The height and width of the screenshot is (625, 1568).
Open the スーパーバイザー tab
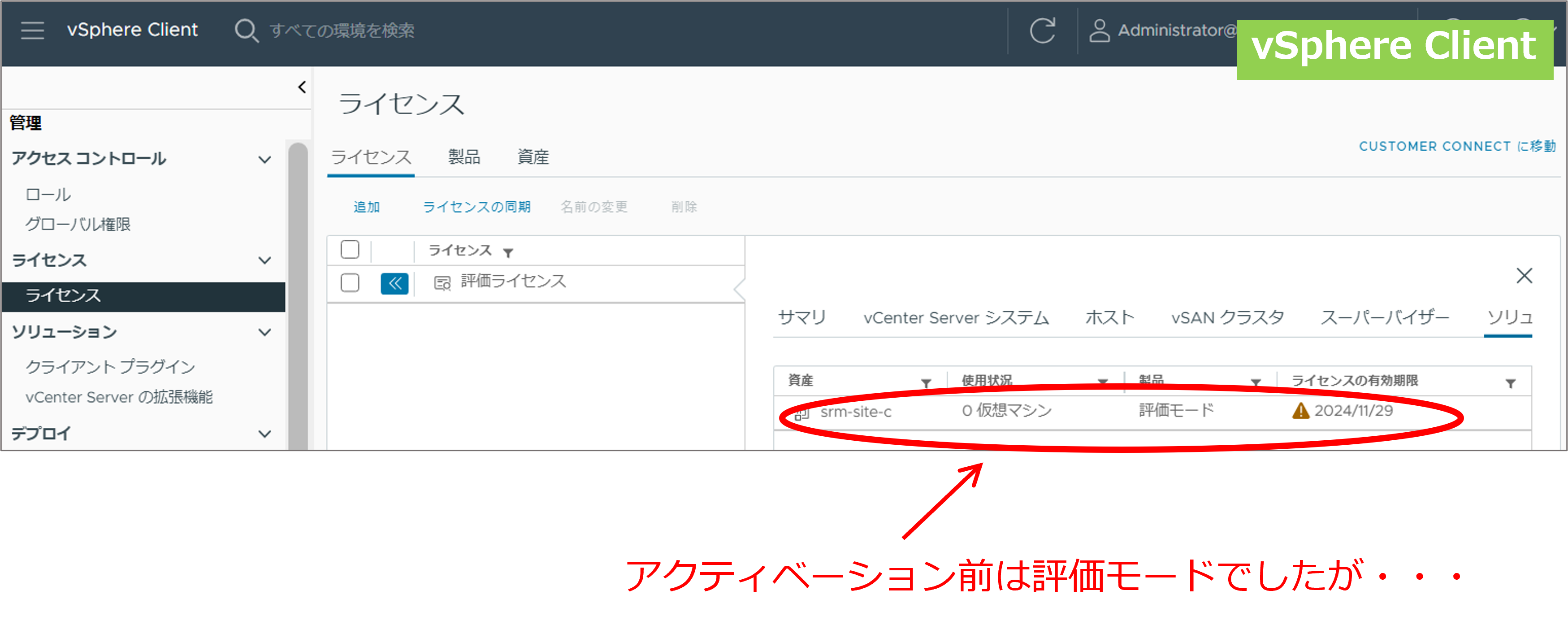tap(1385, 318)
